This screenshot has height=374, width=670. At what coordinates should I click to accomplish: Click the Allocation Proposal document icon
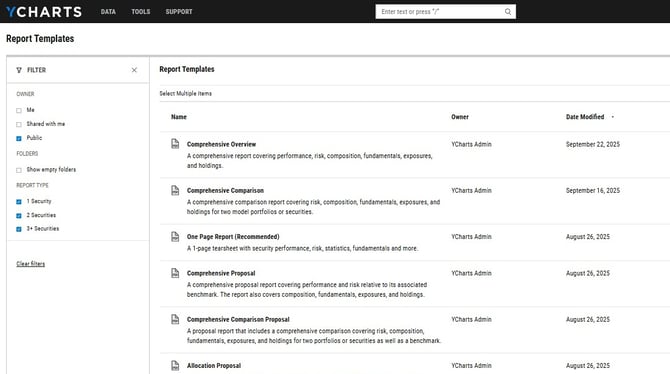tap(175, 365)
